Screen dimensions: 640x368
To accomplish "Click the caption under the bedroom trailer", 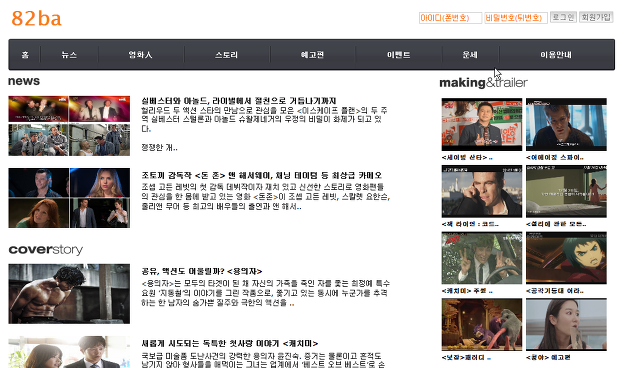I will tap(556, 224).
